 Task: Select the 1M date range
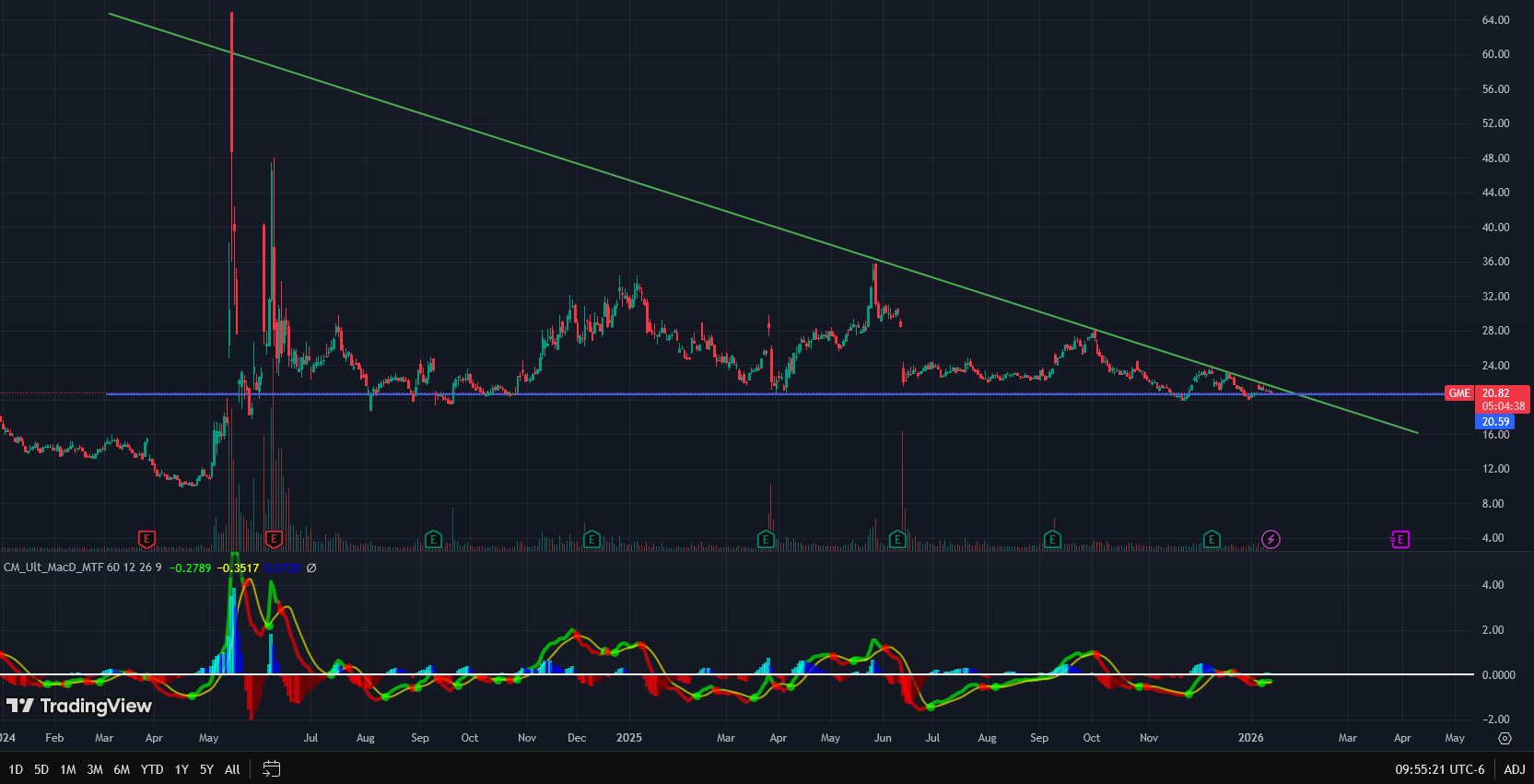[68, 769]
